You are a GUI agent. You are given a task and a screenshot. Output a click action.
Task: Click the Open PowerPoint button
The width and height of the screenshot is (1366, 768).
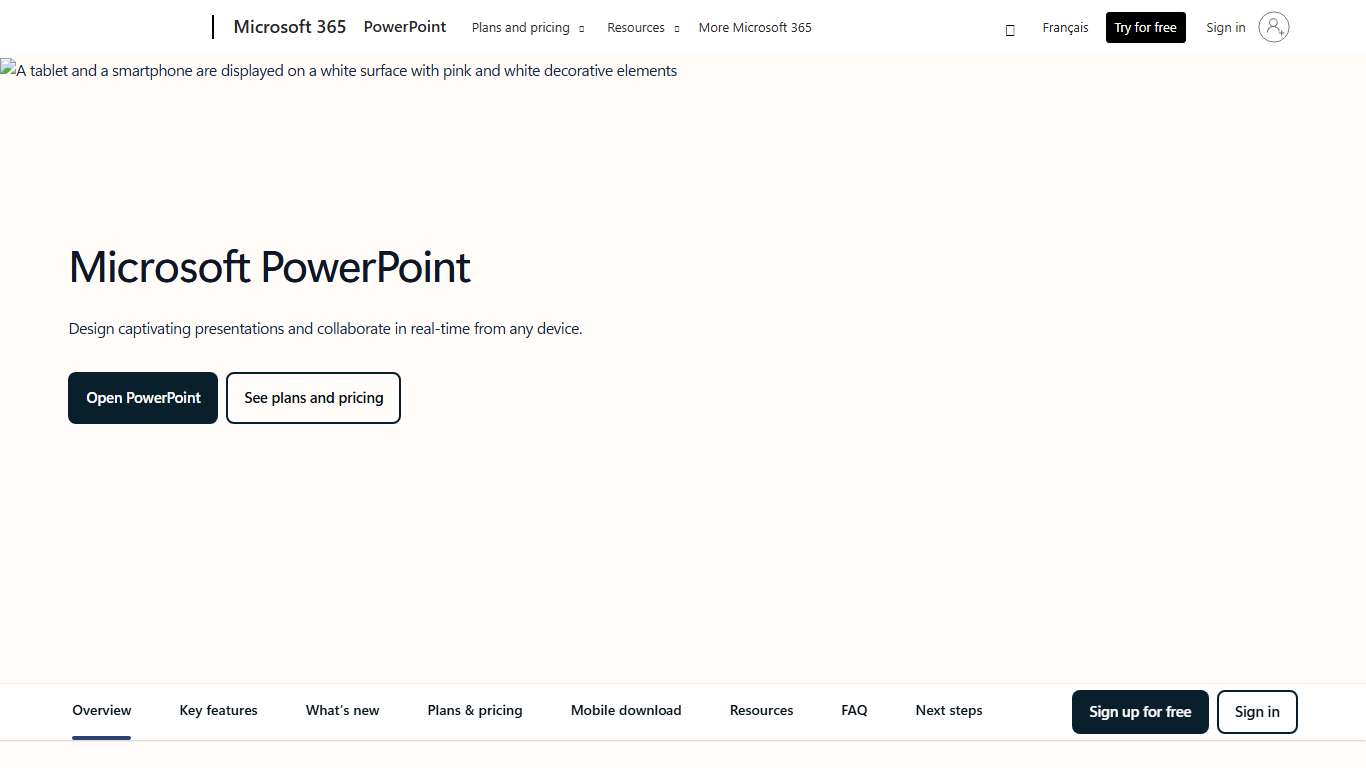pyautogui.click(x=143, y=397)
